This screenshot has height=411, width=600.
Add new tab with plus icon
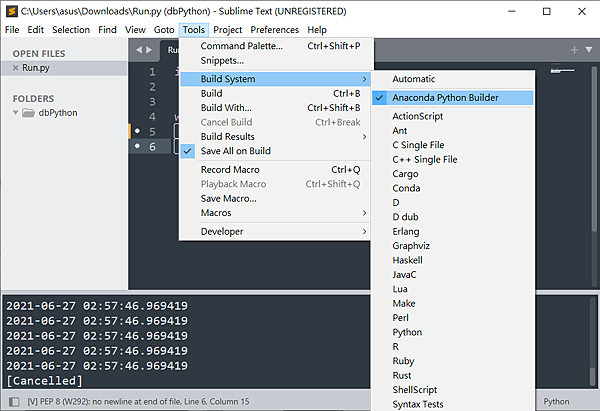pyautogui.click(x=574, y=50)
